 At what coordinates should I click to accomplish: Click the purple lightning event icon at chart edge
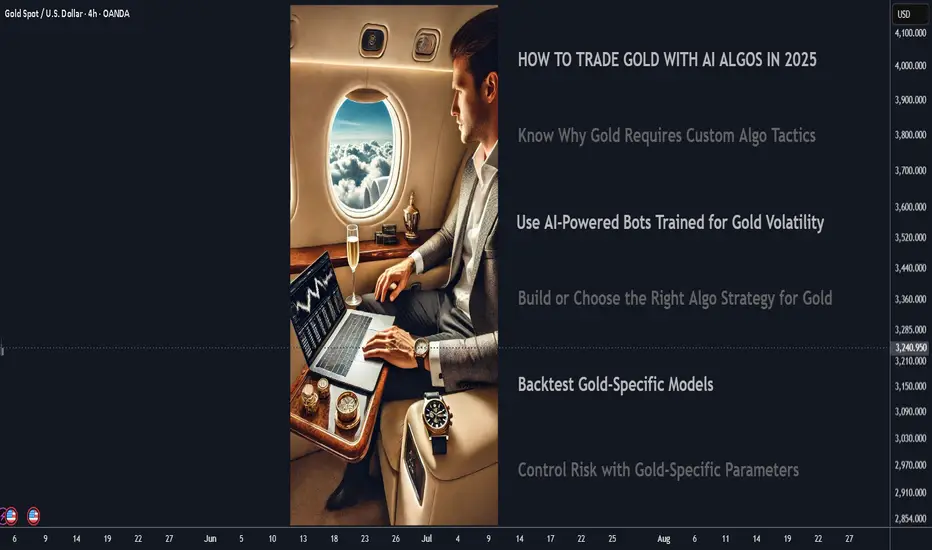pyautogui.click(x=2, y=516)
